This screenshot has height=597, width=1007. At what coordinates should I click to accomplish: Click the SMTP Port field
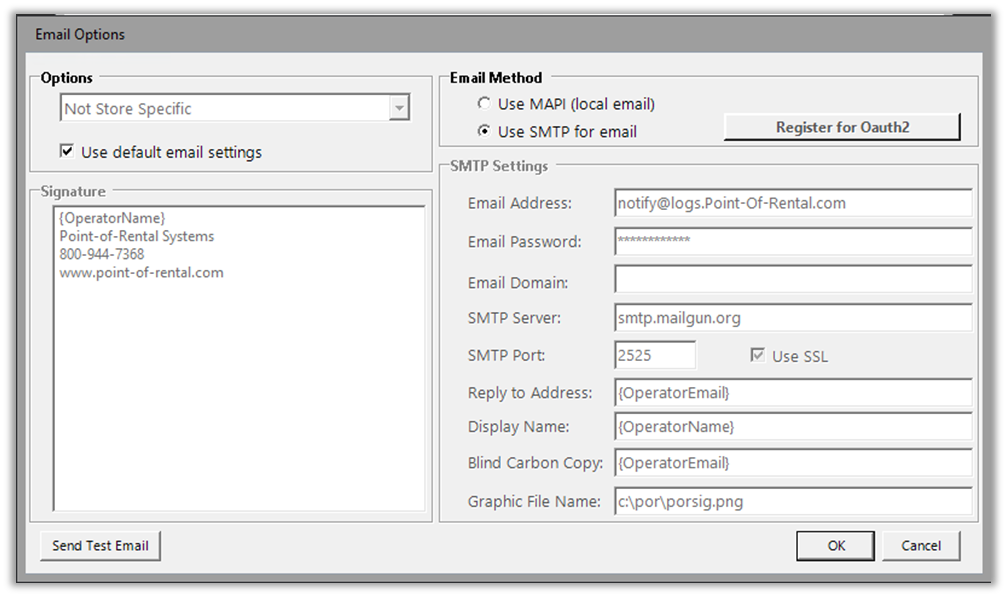(654, 356)
